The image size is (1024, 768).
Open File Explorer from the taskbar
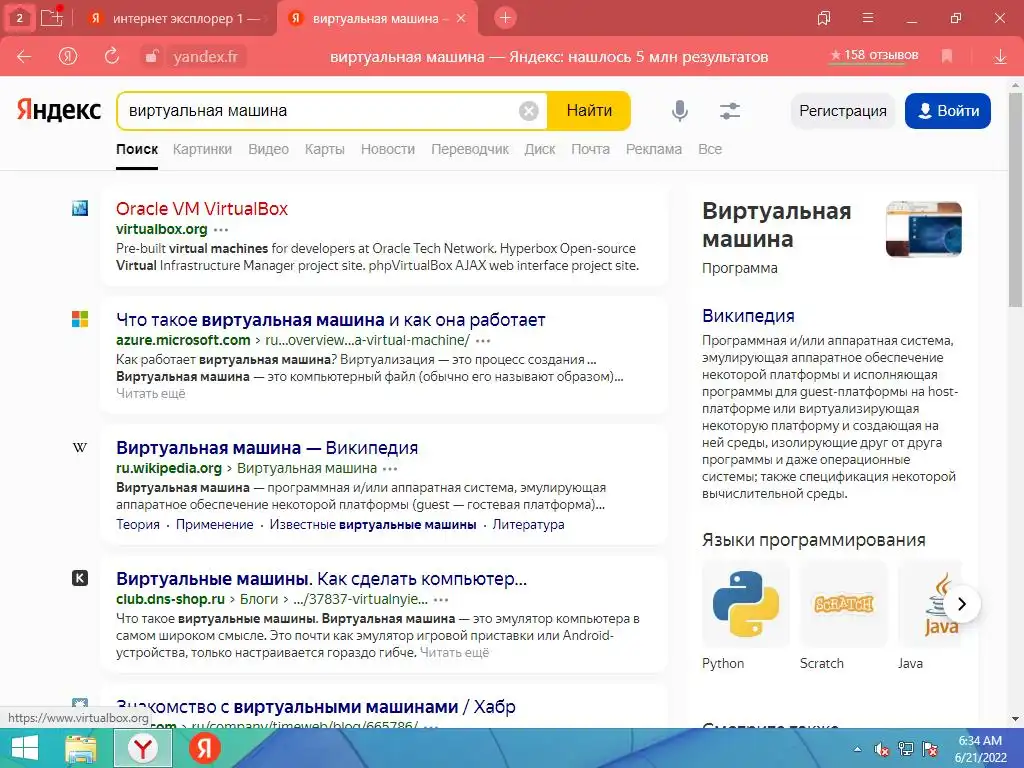pyautogui.click(x=81, y=748)
